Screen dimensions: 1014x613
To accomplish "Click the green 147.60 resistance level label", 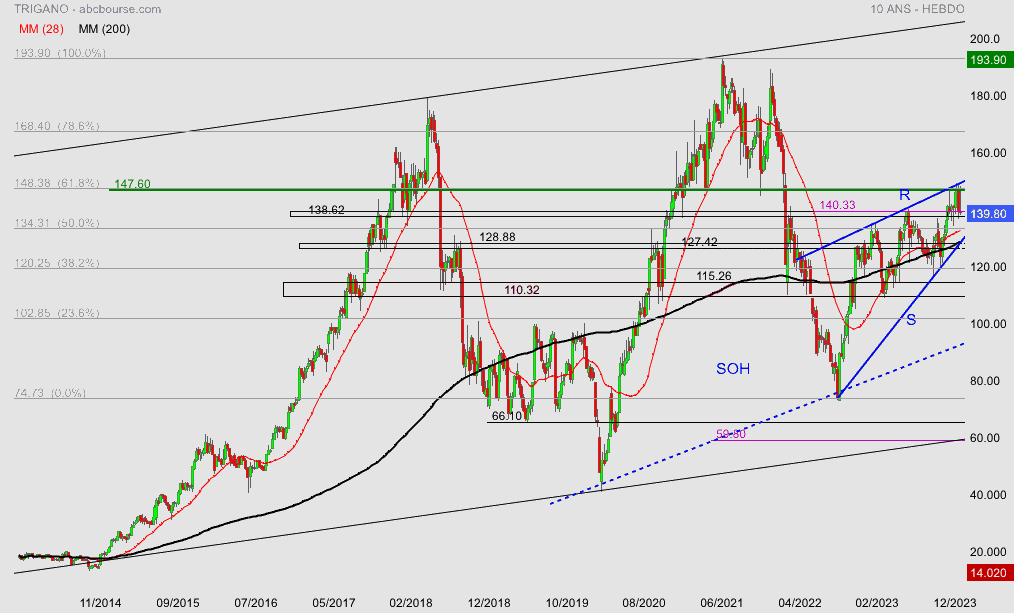I will pos(133,184).
